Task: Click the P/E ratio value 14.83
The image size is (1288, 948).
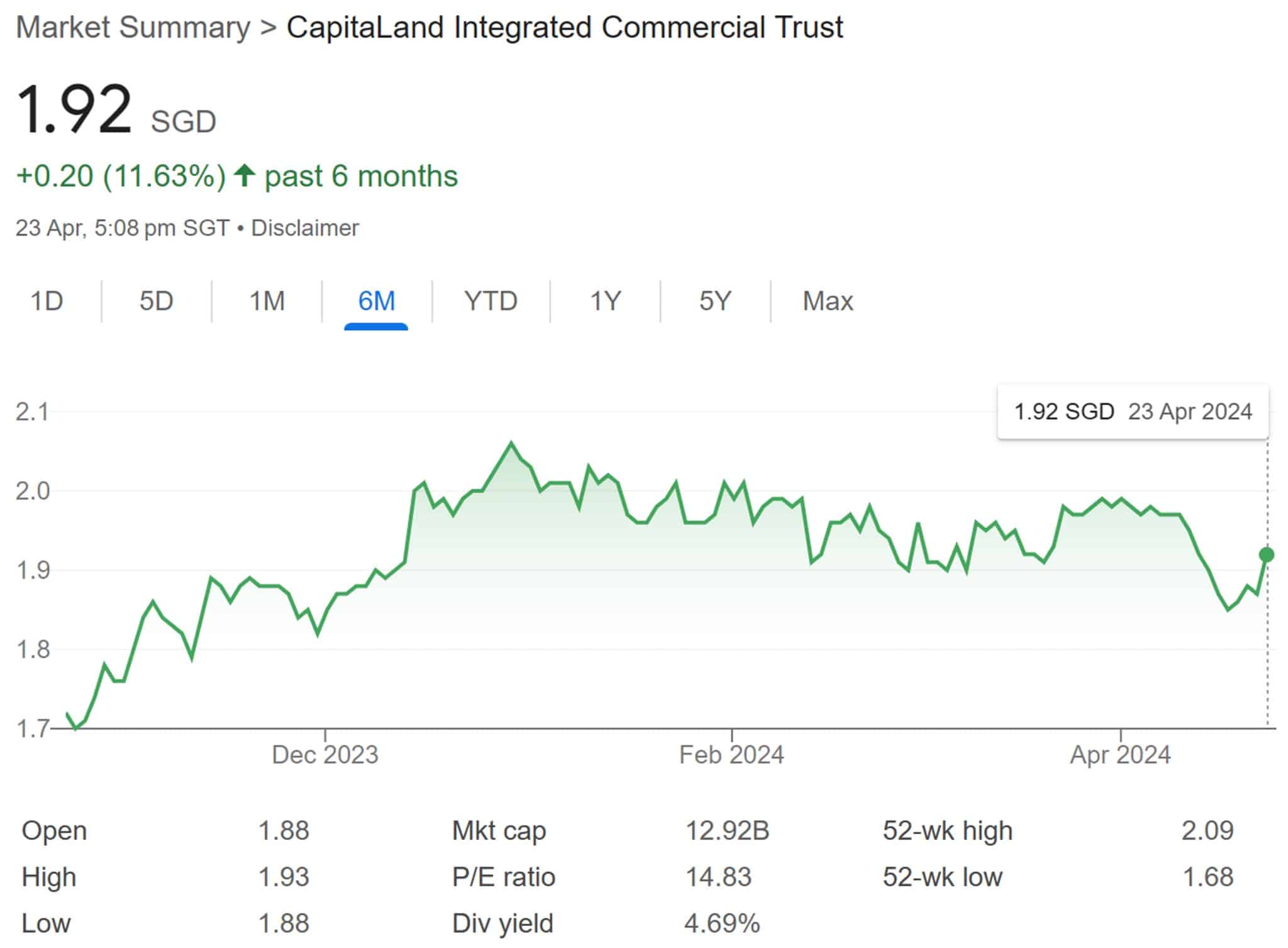Action: pos(718,877)
